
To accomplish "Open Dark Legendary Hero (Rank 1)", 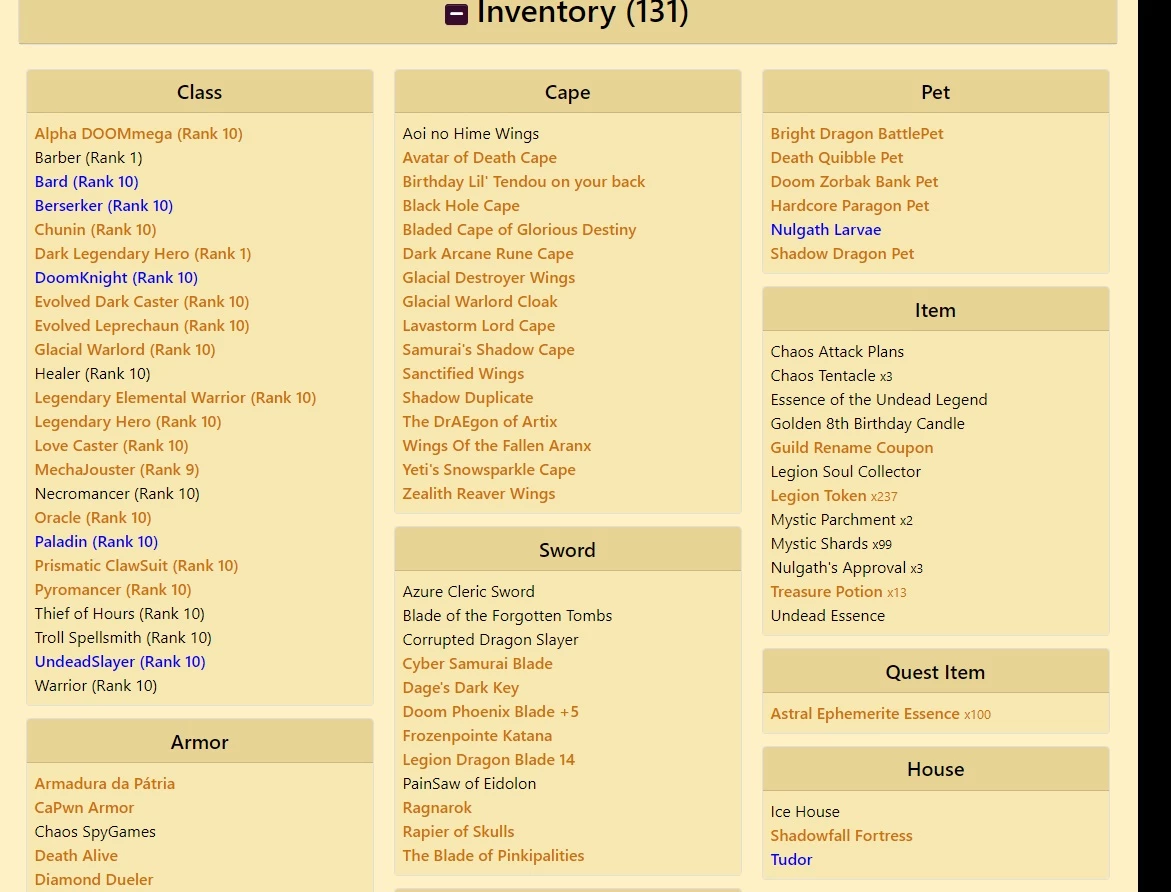I will [x=143, y=253].
